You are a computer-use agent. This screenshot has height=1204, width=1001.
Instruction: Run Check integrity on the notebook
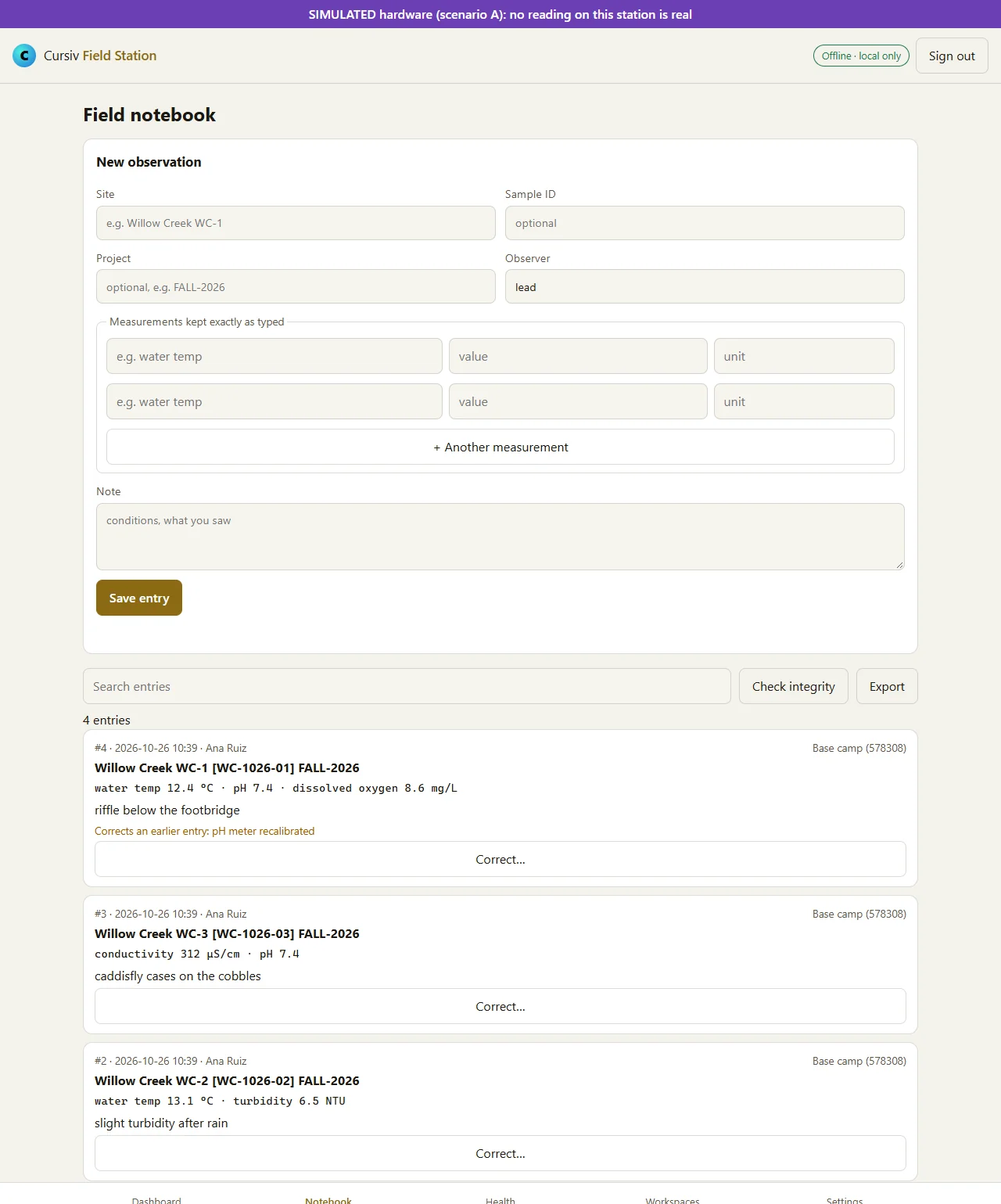(x=794, y=686)
